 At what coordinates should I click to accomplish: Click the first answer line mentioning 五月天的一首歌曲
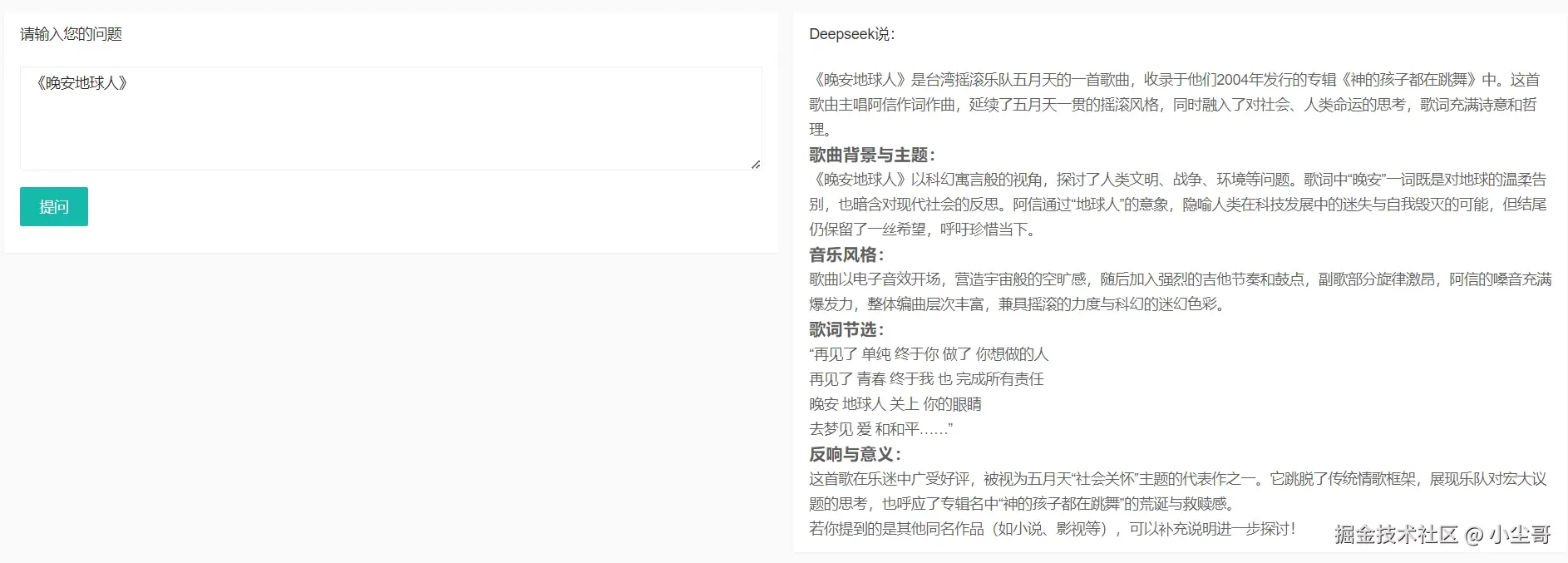tap(1174, 80)
